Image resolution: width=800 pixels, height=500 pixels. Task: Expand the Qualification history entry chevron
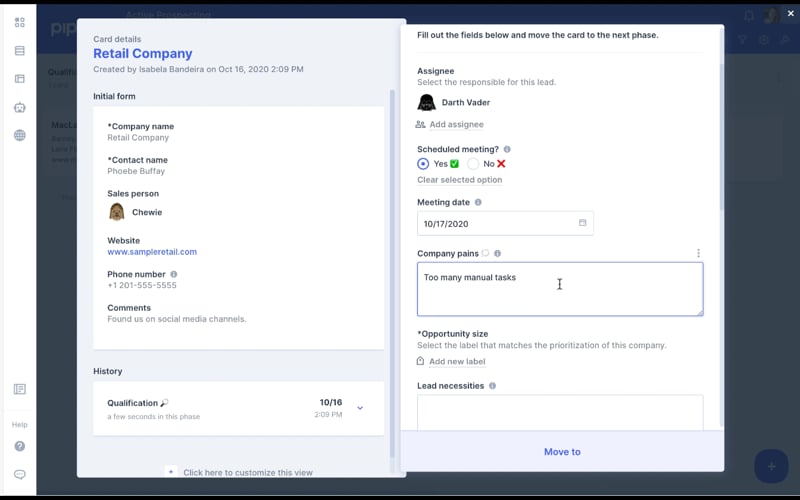click(360, 408)
